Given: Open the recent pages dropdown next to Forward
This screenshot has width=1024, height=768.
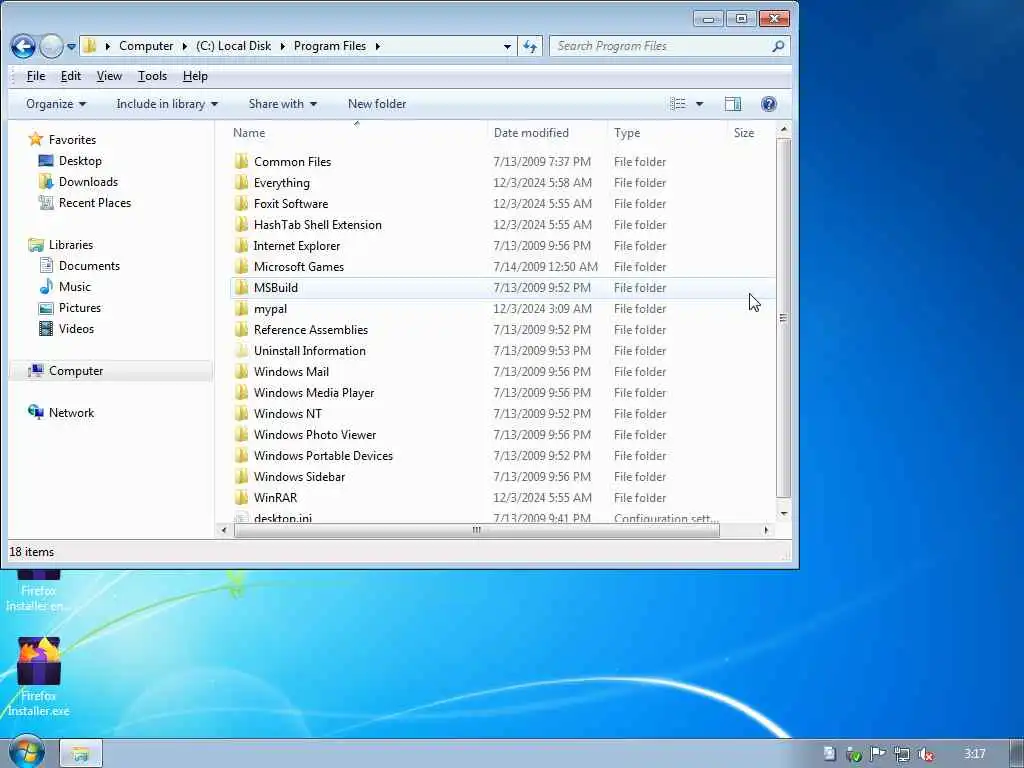Looking at the screenshot, I should pyautogui.click(x=71, y=47).
